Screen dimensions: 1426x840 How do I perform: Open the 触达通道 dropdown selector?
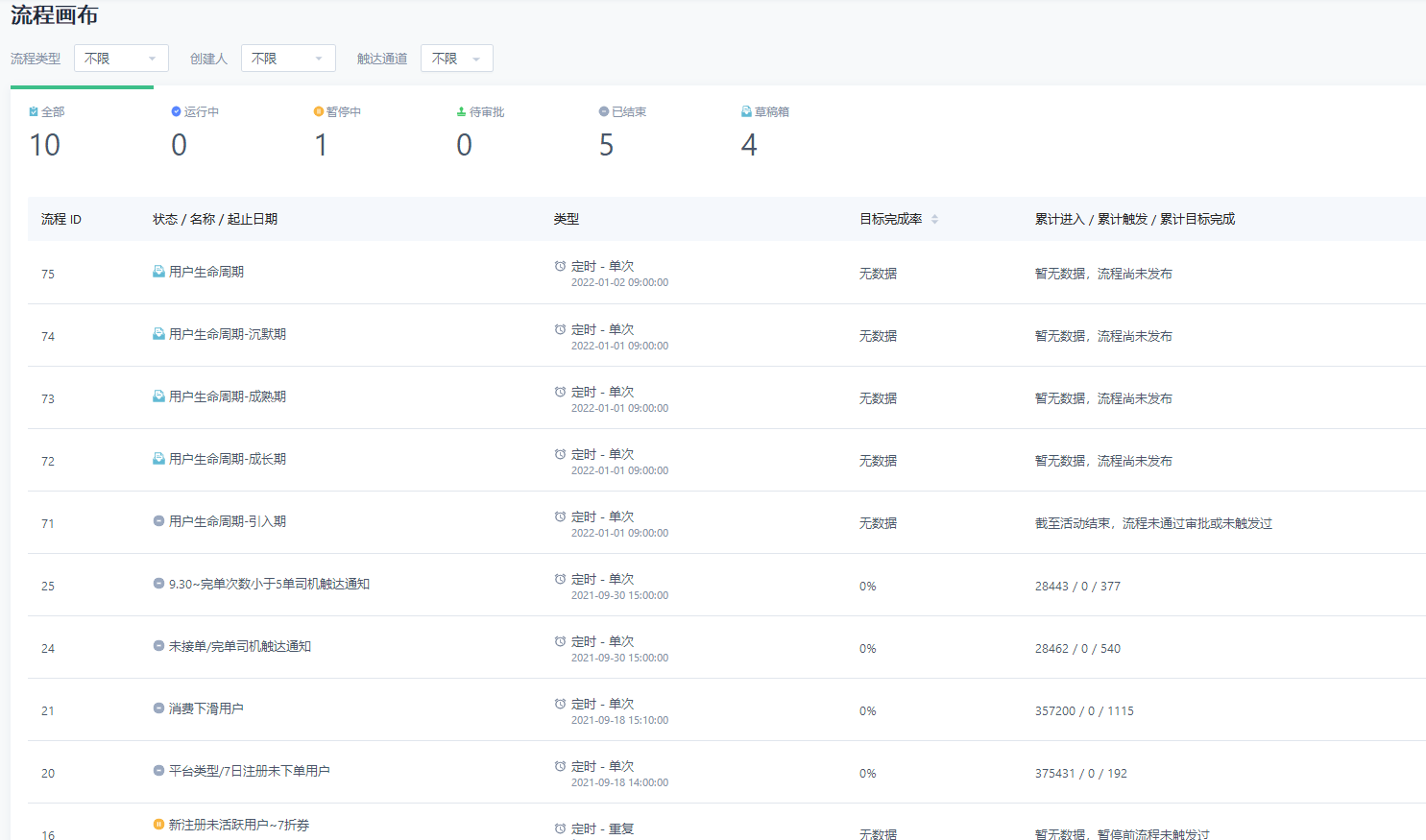[456, 59]
